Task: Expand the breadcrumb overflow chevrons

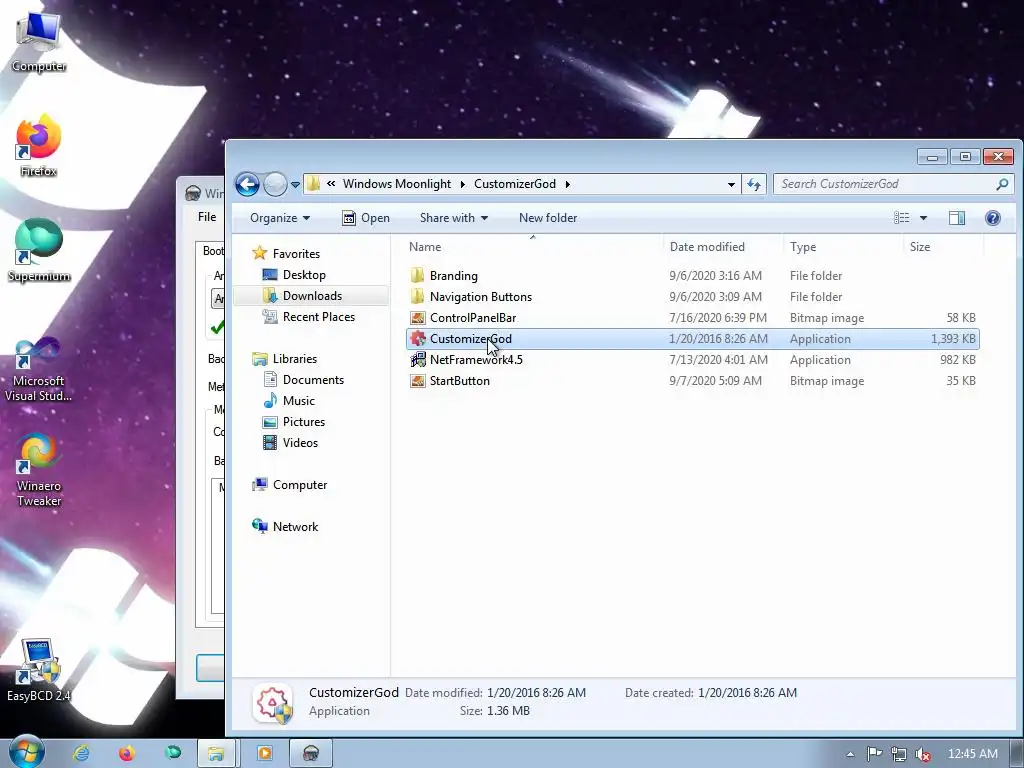Action: [x=331, y=184]
